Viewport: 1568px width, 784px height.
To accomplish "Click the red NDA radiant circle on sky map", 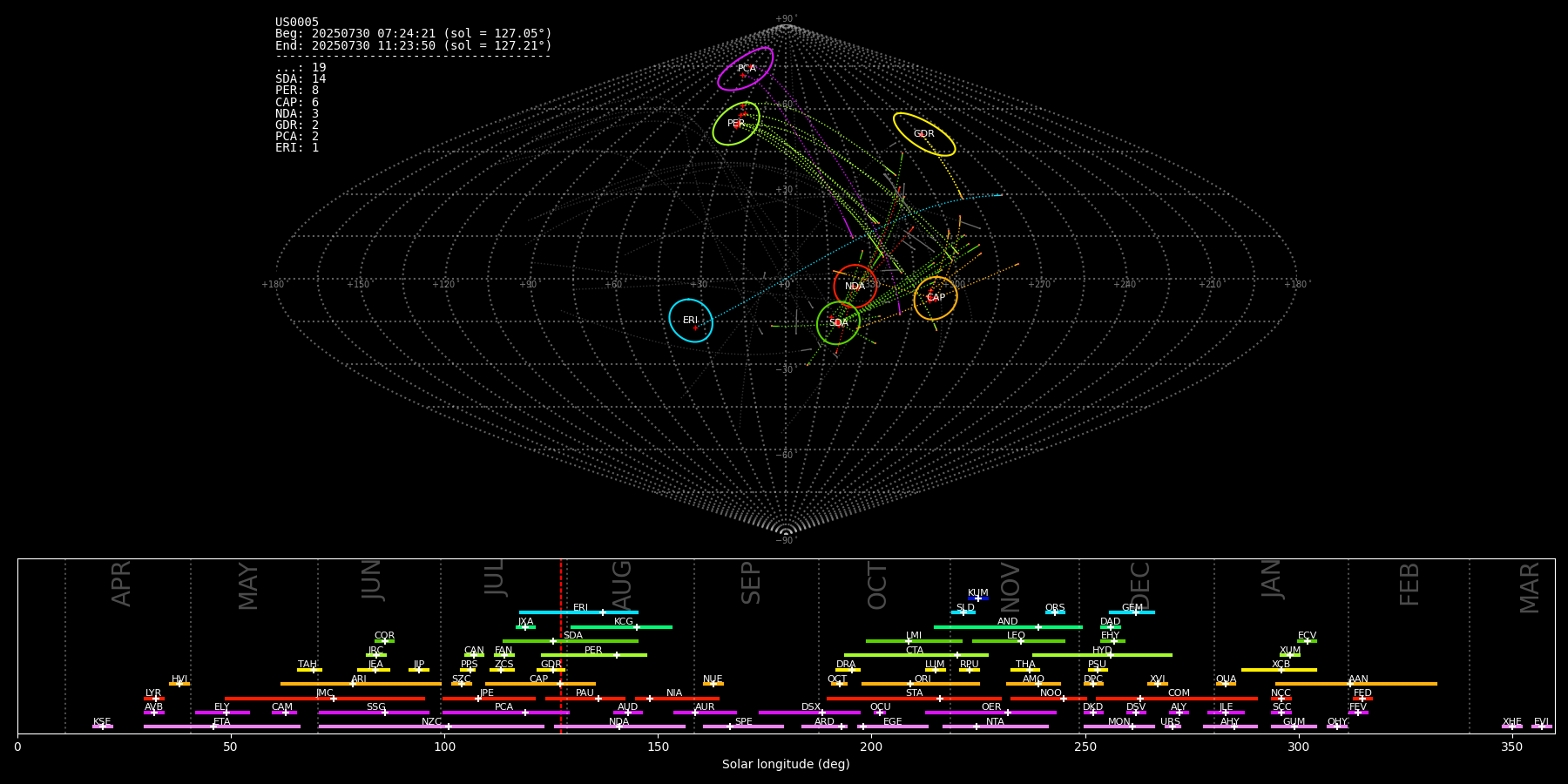I will pos(855,287).
